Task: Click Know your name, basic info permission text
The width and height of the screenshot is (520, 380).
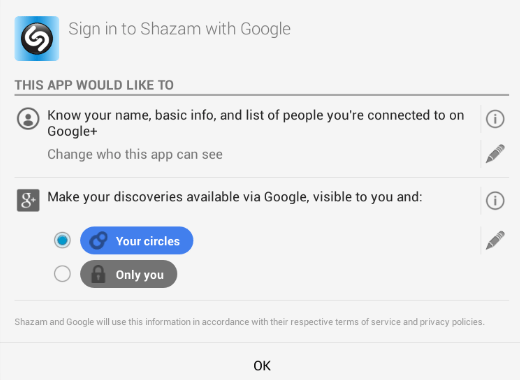Action: (256, 123)
